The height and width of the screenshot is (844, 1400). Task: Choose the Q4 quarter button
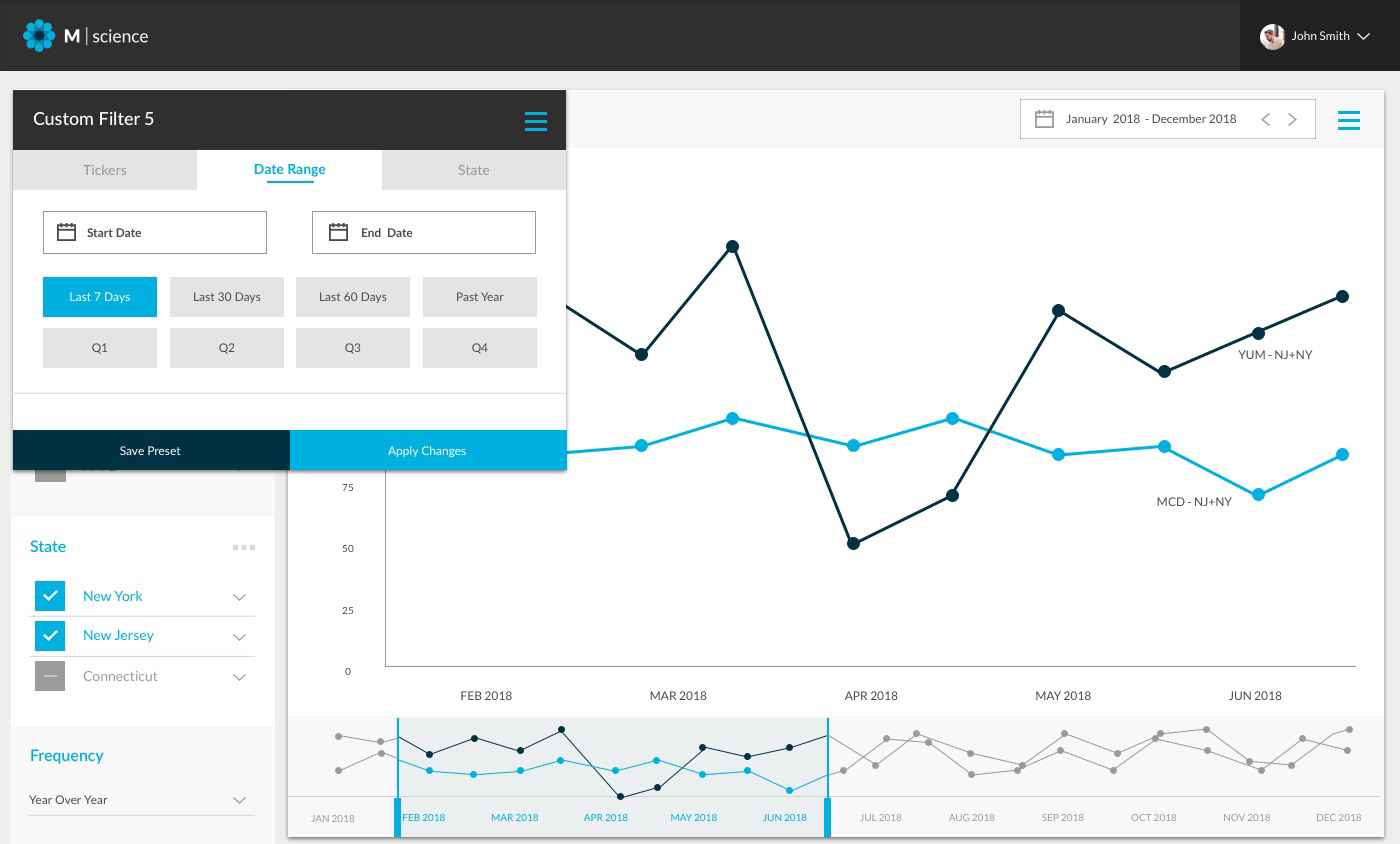(x=480, y=348)
